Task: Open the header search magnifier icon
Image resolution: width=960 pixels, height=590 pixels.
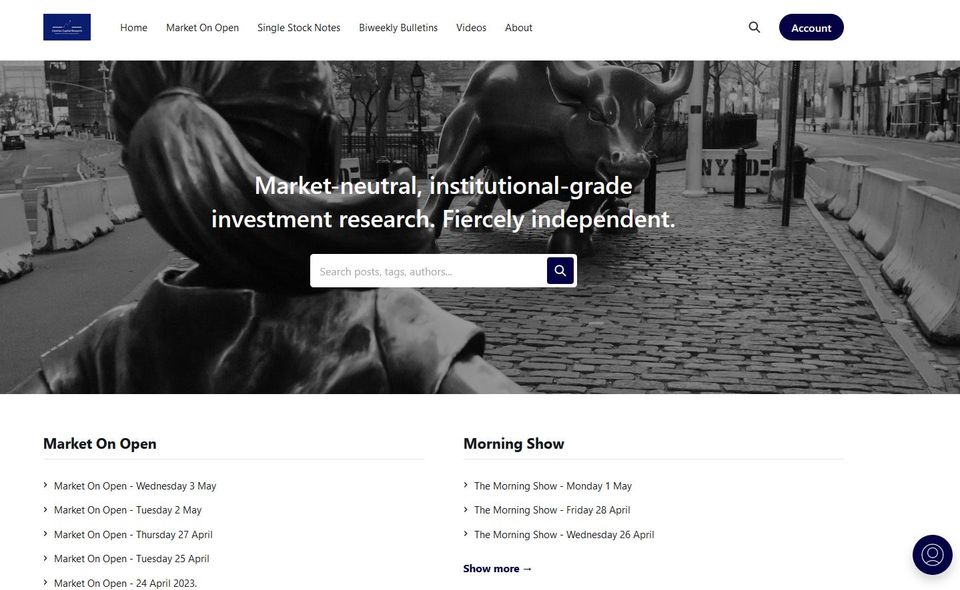Action: 754,27
